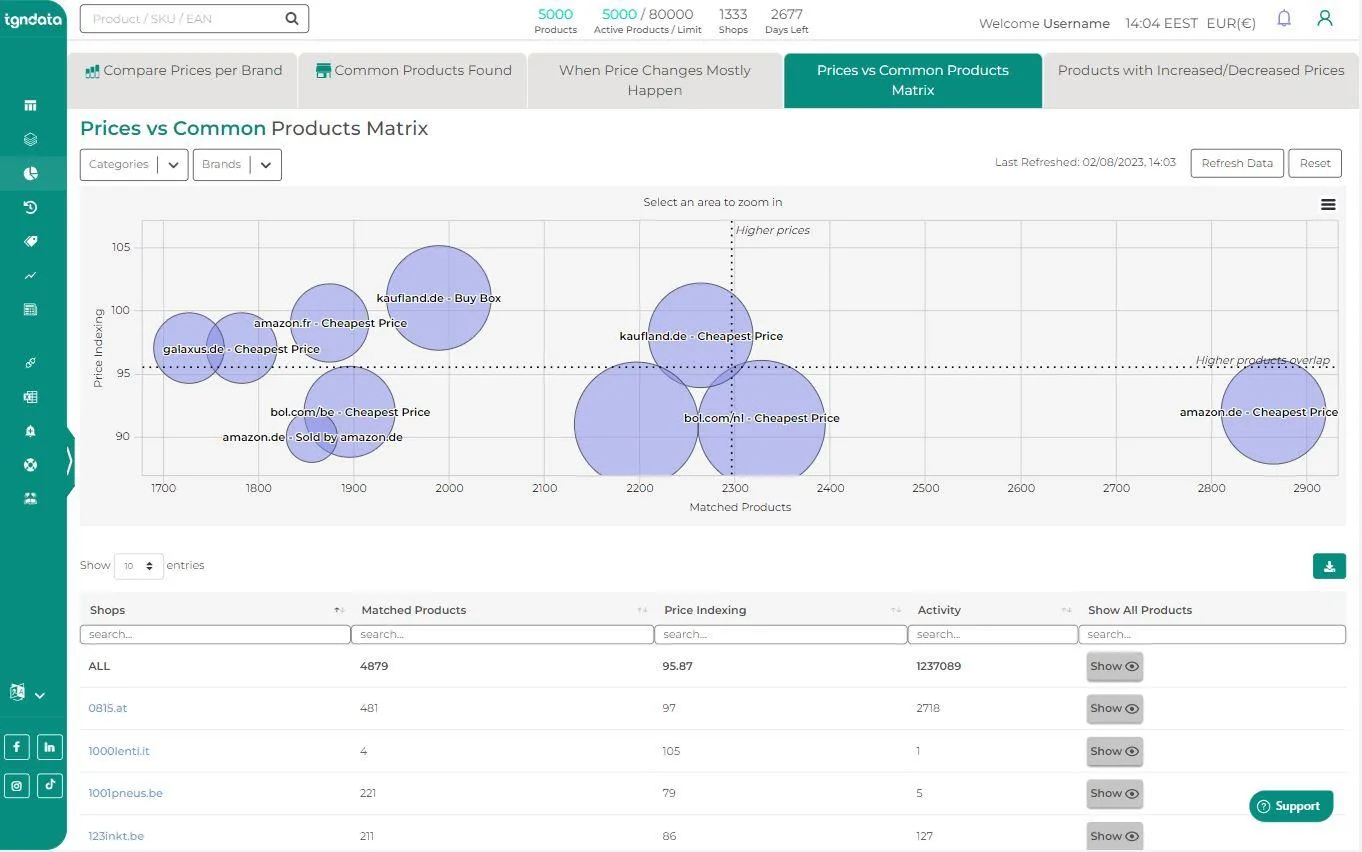Click Show button for 1001pneus.be row
The image size is (1362, 852).
1114,793
